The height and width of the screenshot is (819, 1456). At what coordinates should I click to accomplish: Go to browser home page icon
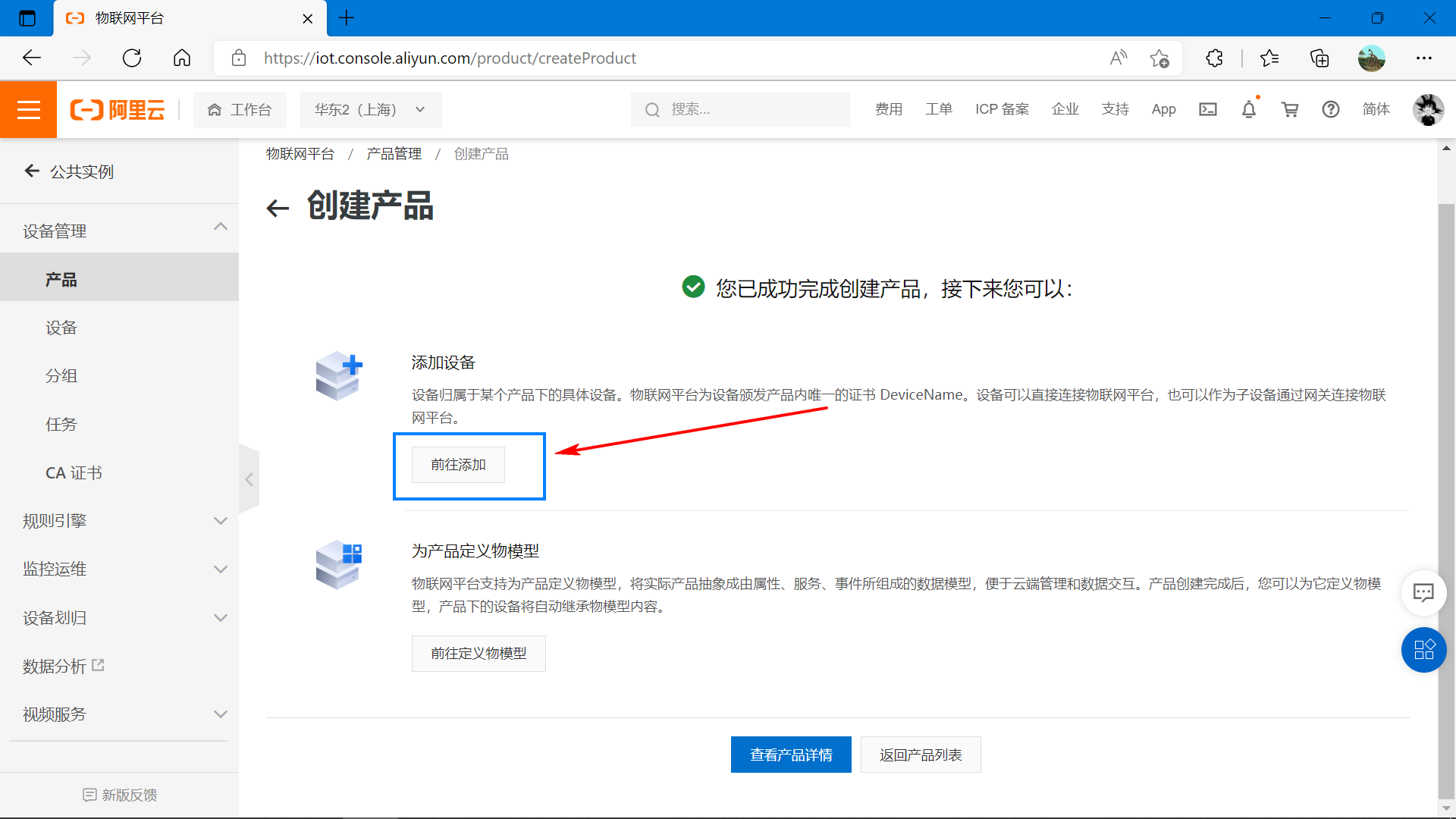[182, 58]
